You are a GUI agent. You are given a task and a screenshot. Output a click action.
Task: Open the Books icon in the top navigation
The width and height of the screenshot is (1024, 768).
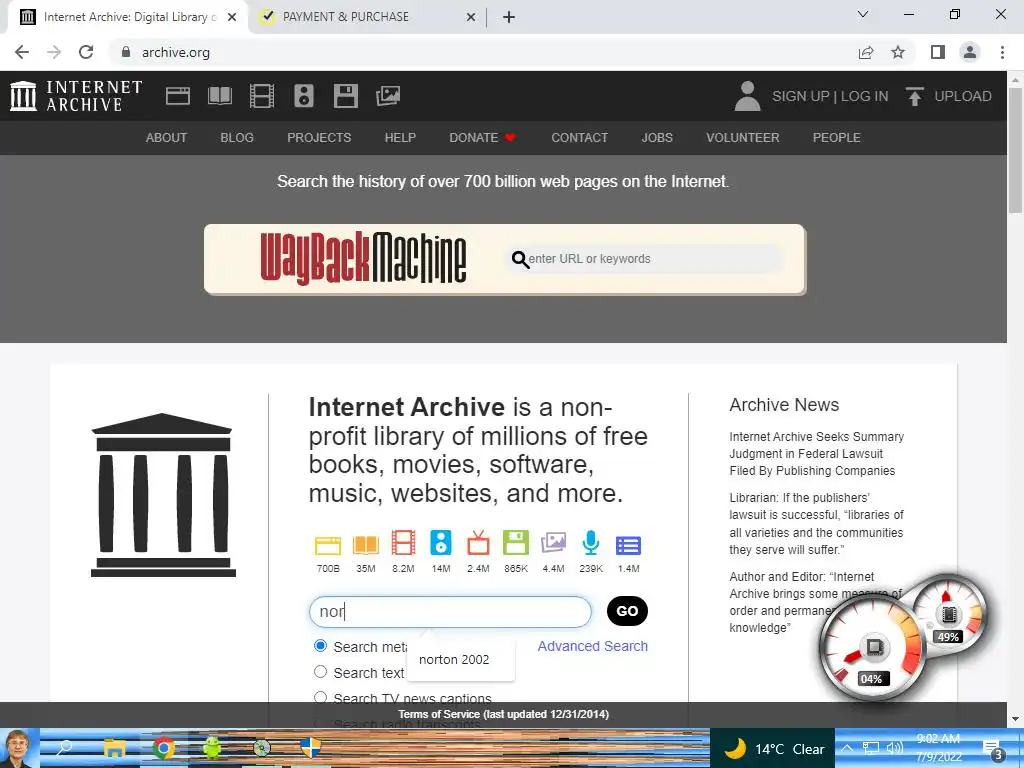tap(219, 96)
